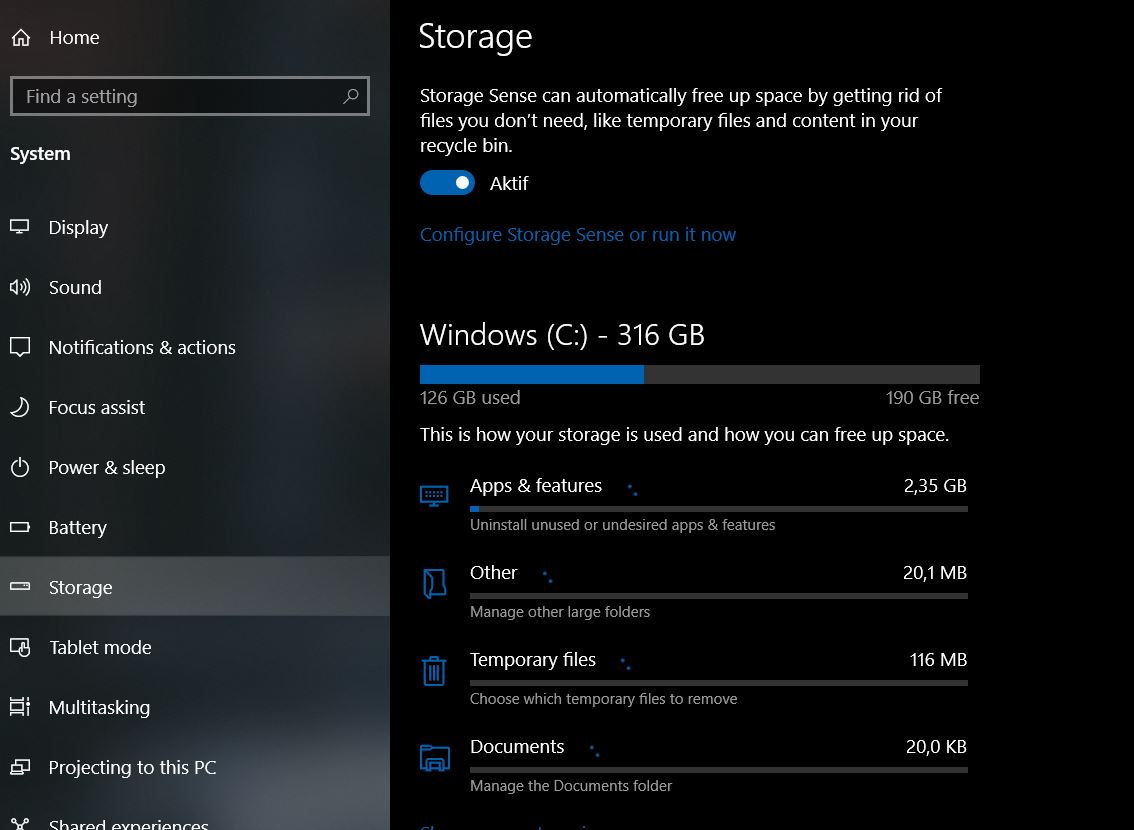Click the Notifications & actions icon
The image size is (1134, 830).
(20, 347)
